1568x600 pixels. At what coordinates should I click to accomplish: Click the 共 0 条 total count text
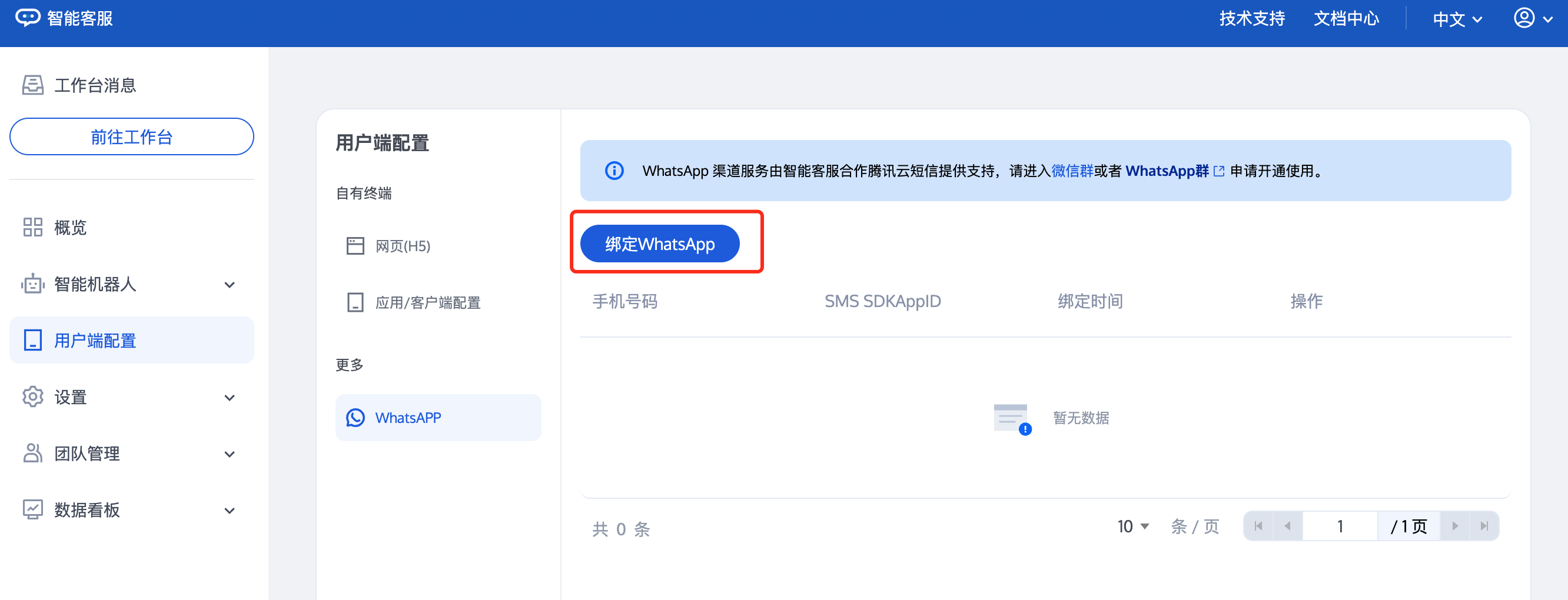click(621, 529)
